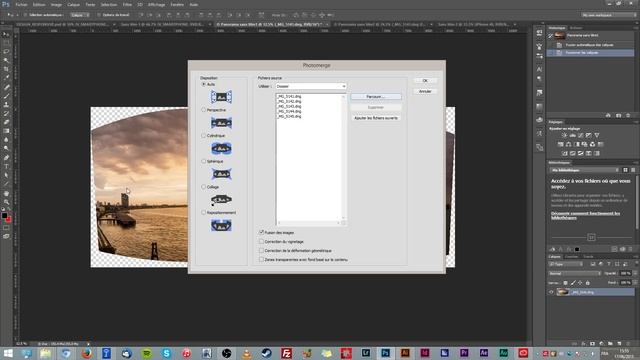The height and width of the screenshot is (360, 640).
Task: Open the Calque dropdown in options bar
Action: click(x=79, y=15)
